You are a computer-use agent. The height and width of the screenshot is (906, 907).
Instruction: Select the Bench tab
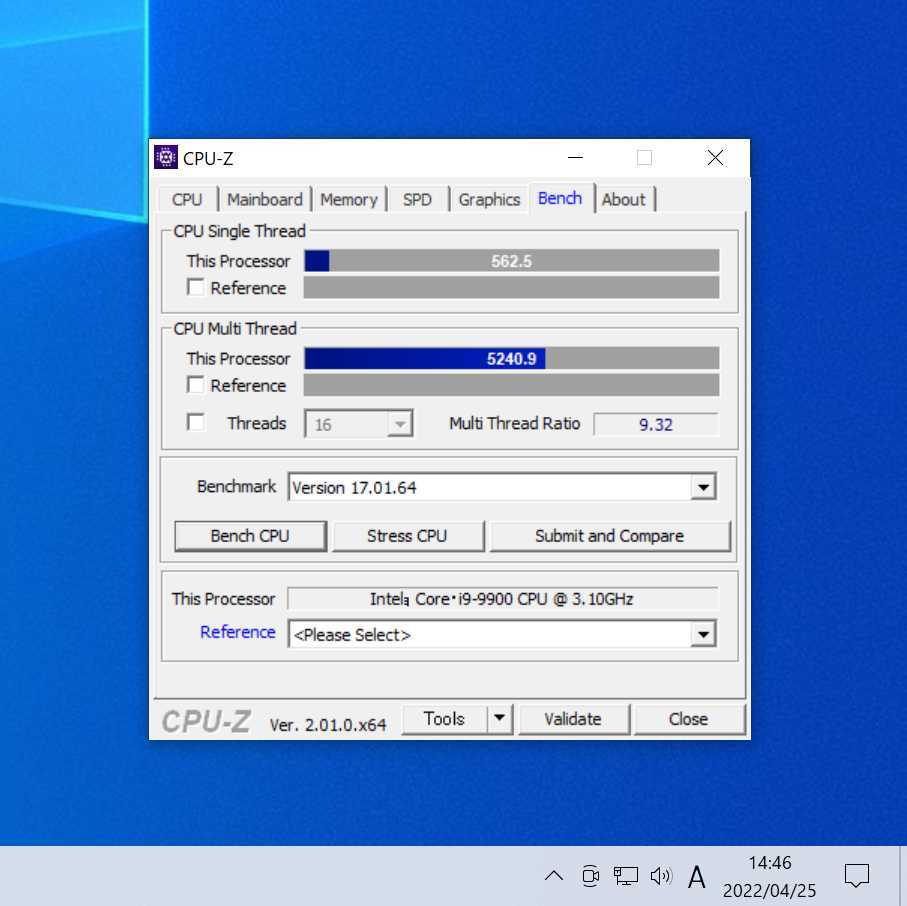[560, 198]
